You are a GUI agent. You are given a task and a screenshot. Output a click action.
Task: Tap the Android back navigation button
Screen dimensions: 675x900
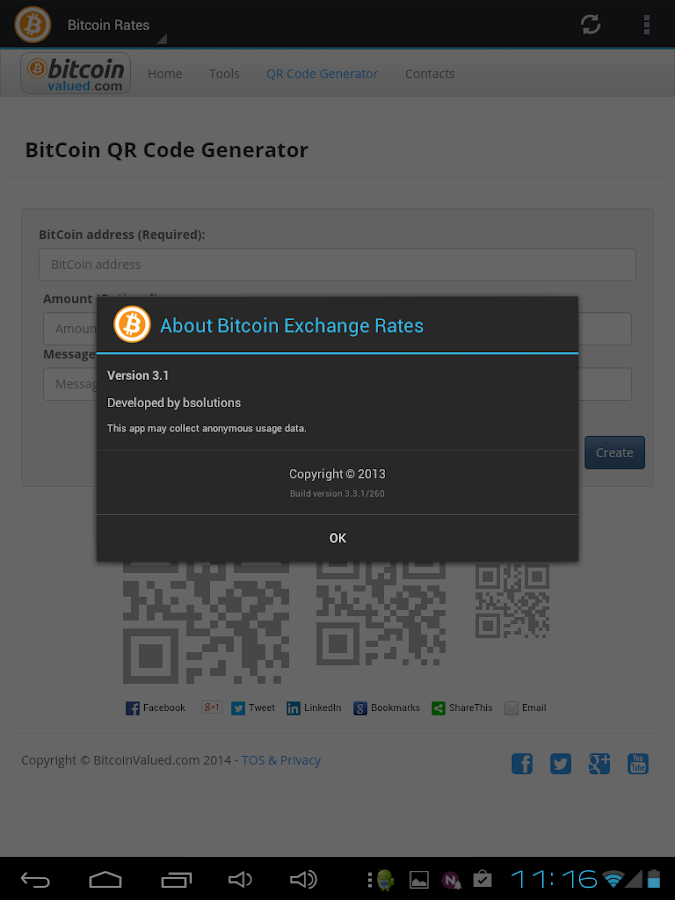coord(36,879)
